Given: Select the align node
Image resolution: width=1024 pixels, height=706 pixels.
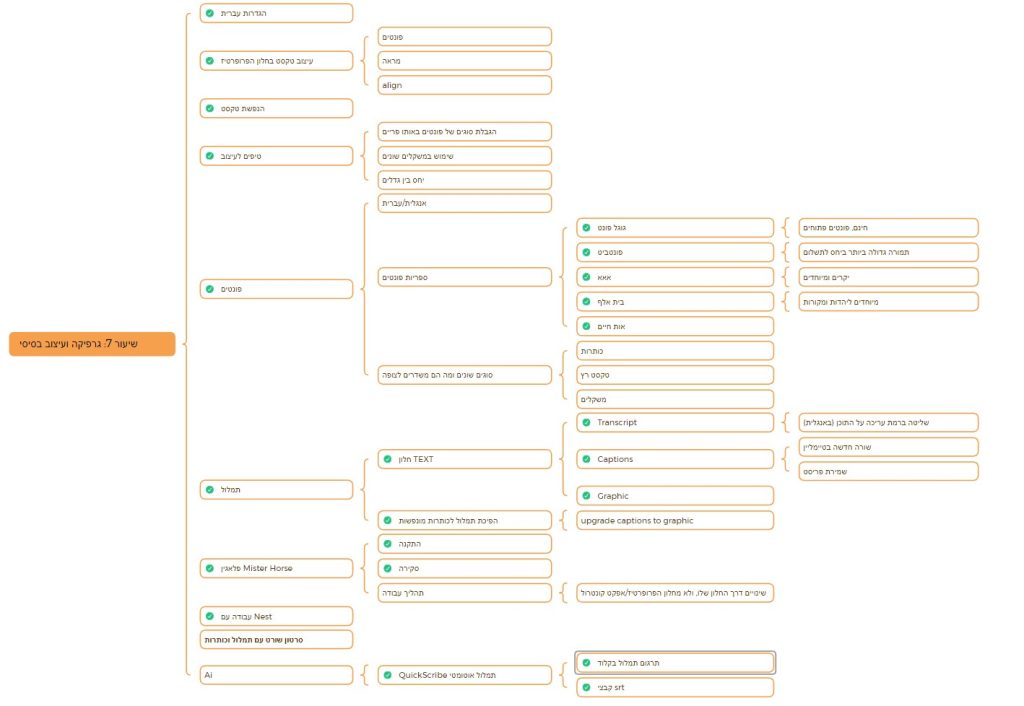Looking at the screenshot, I should 464,85.
